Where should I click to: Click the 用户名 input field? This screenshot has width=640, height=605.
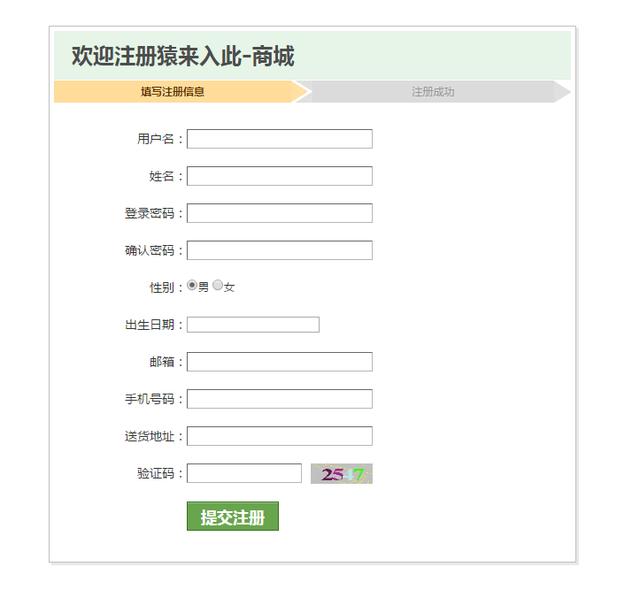point(280,139)
